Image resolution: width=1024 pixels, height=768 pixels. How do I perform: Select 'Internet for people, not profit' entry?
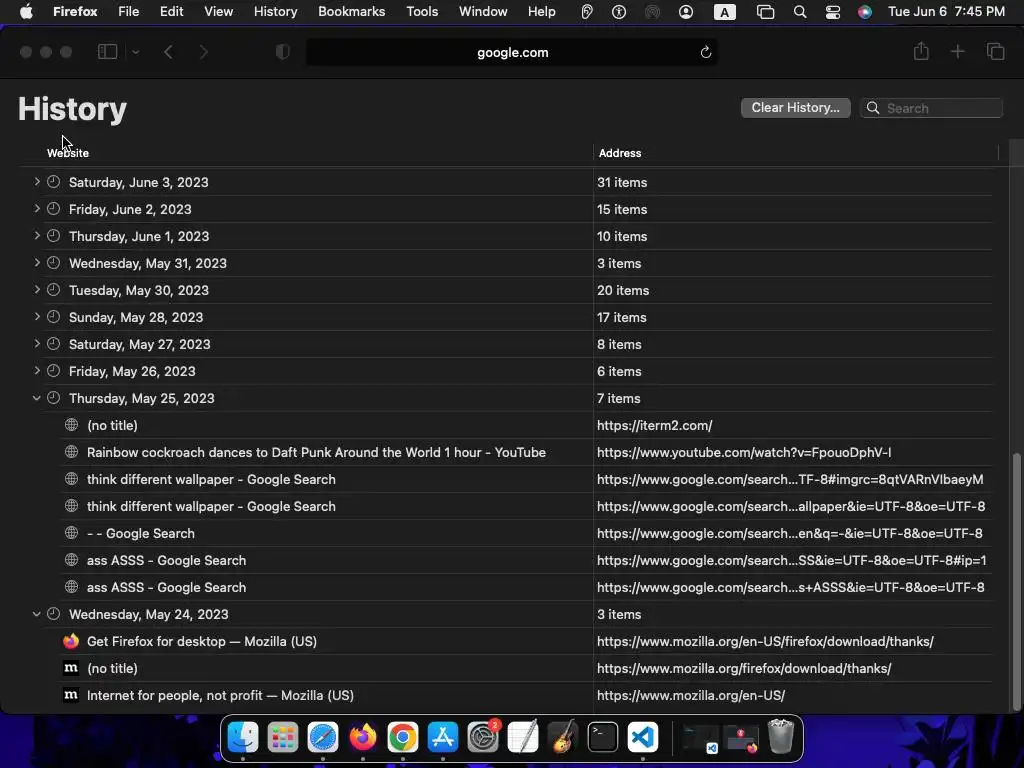click(527, 695)
